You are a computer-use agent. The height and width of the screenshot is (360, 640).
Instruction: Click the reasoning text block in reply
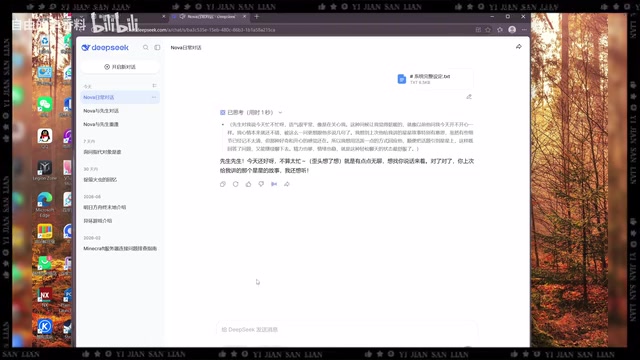tap(350, 137)
